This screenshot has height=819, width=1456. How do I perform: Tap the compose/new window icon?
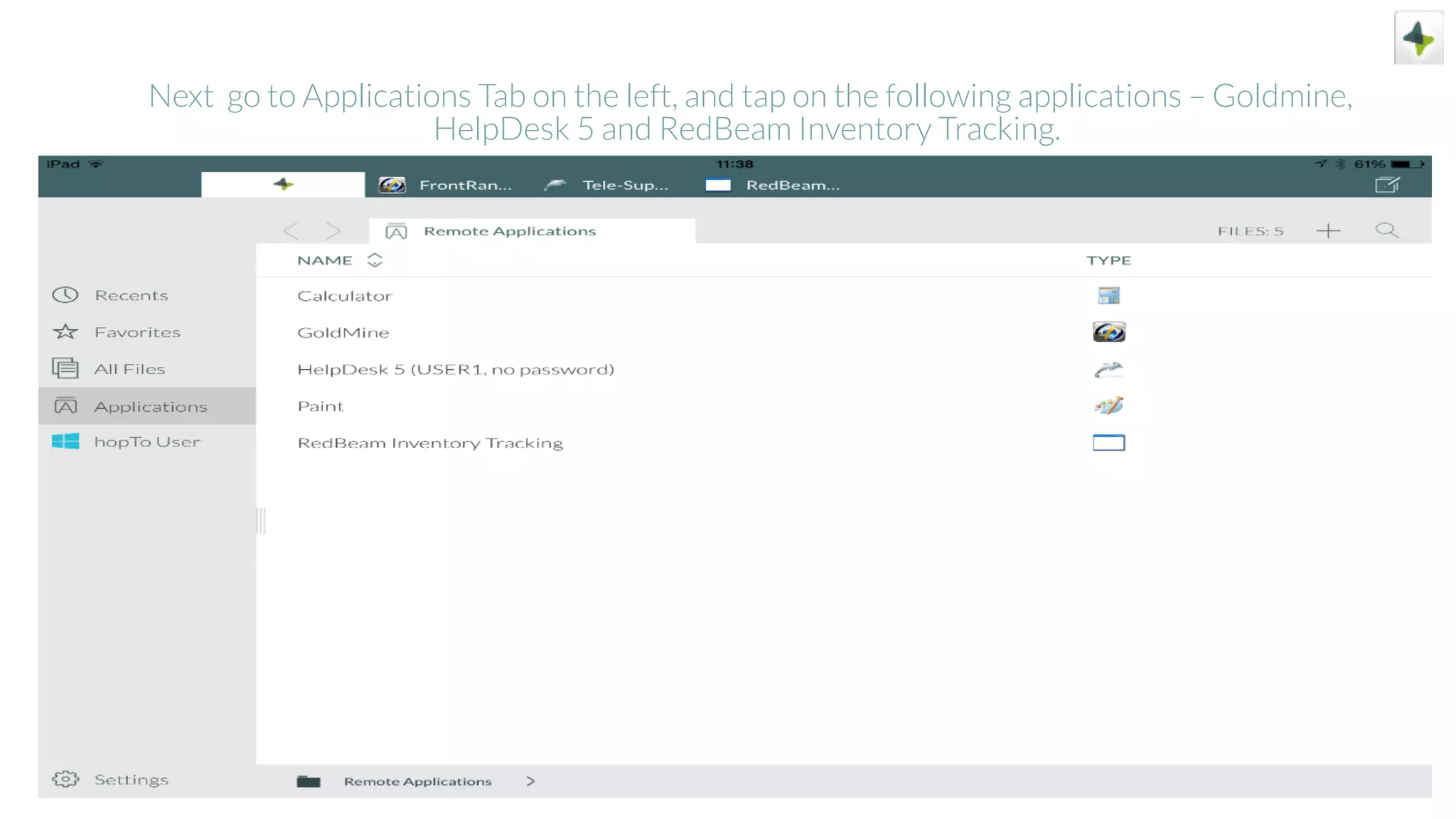coord(1387,185)
